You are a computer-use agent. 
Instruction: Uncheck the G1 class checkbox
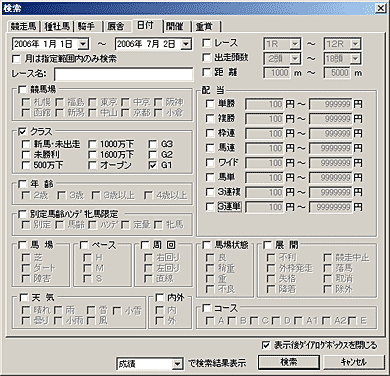pyautogui.click(x=153, y=165)
